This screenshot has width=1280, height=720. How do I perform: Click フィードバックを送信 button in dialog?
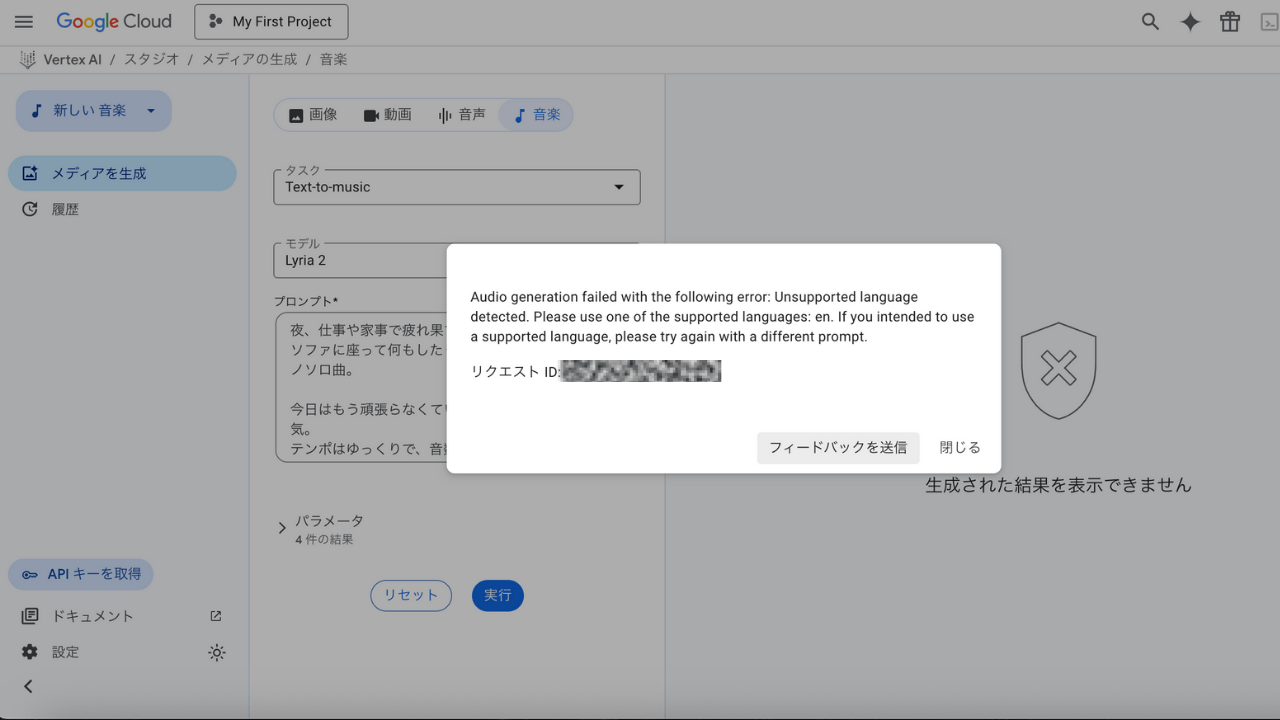[x=837, y=448]
